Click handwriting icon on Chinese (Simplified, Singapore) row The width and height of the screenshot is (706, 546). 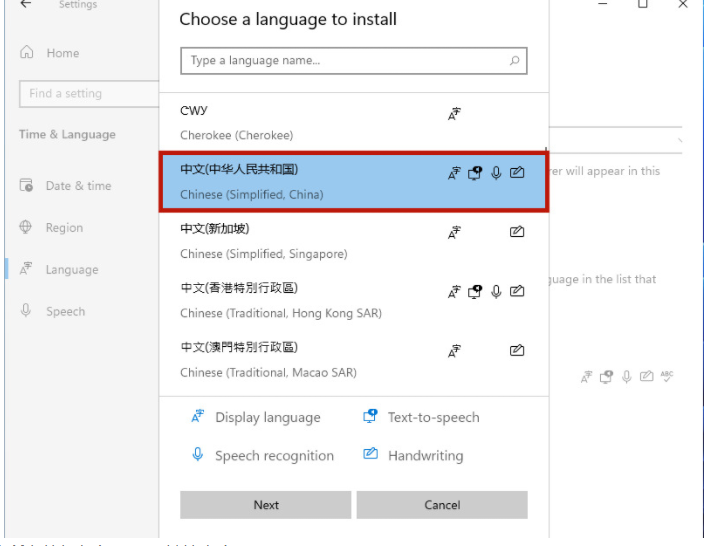click(x=517, y=232)
